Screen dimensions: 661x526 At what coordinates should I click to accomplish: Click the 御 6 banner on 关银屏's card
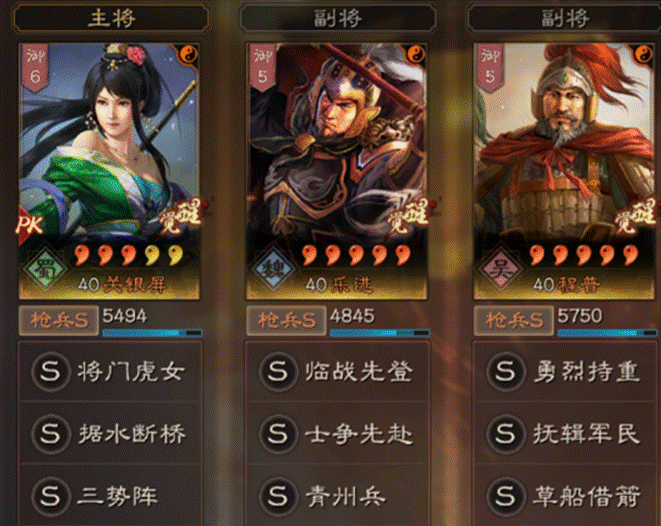[x=35, y=67]
